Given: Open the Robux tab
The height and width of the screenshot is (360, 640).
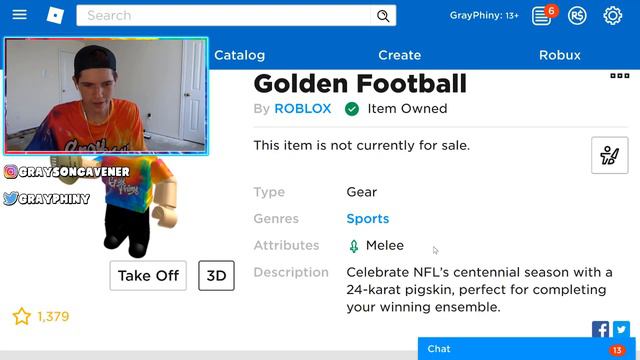Looking at the screenshot, I should coord(560,55).
